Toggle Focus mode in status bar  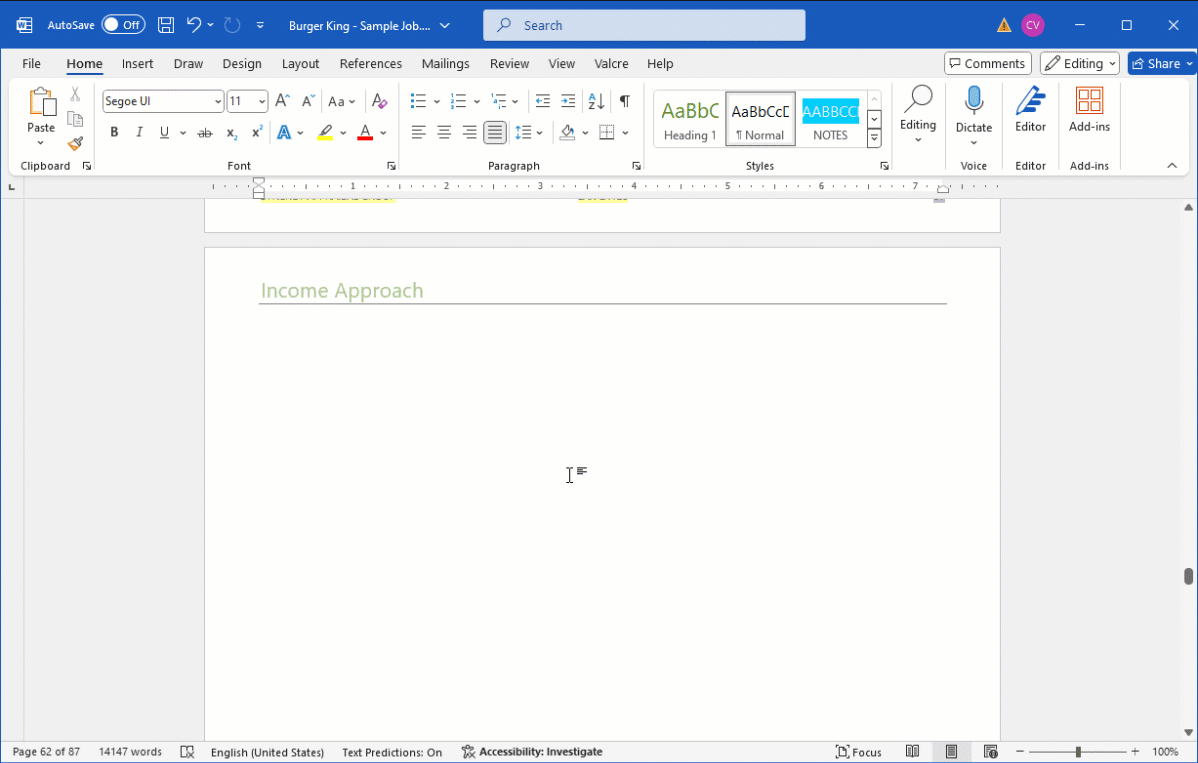coord(858,752)
